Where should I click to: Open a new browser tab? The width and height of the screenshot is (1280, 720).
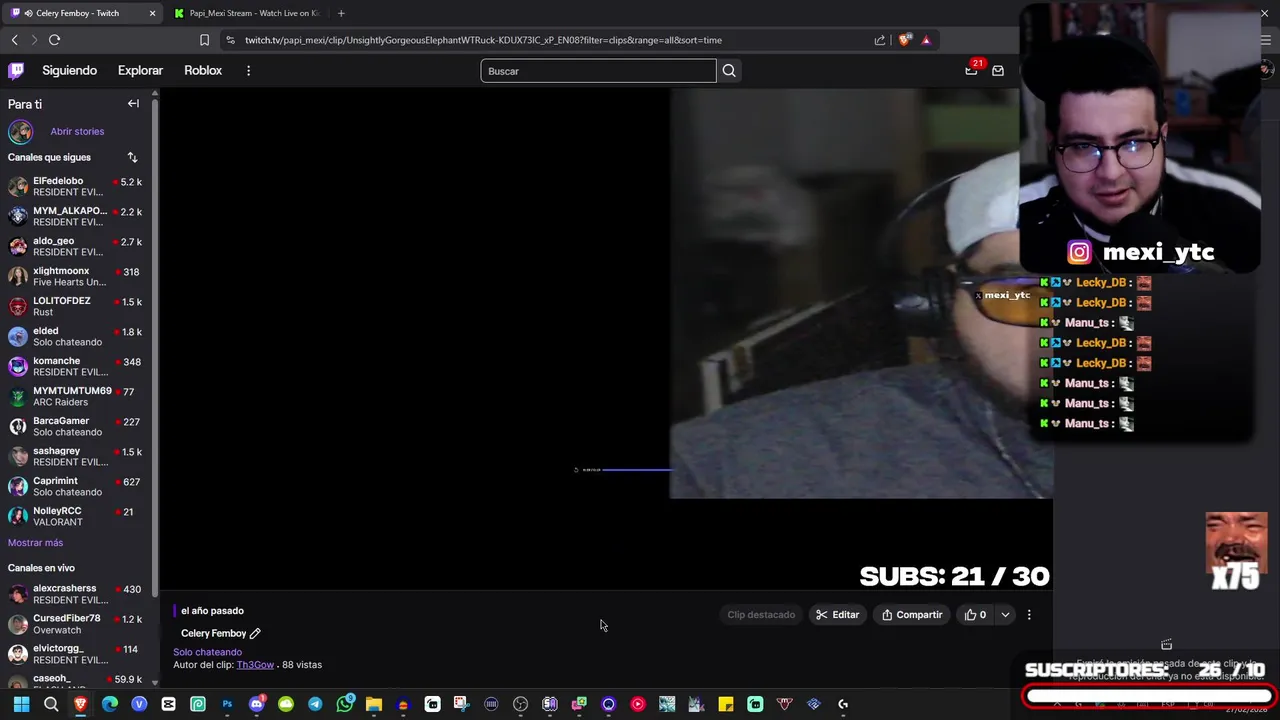point(341,13)
